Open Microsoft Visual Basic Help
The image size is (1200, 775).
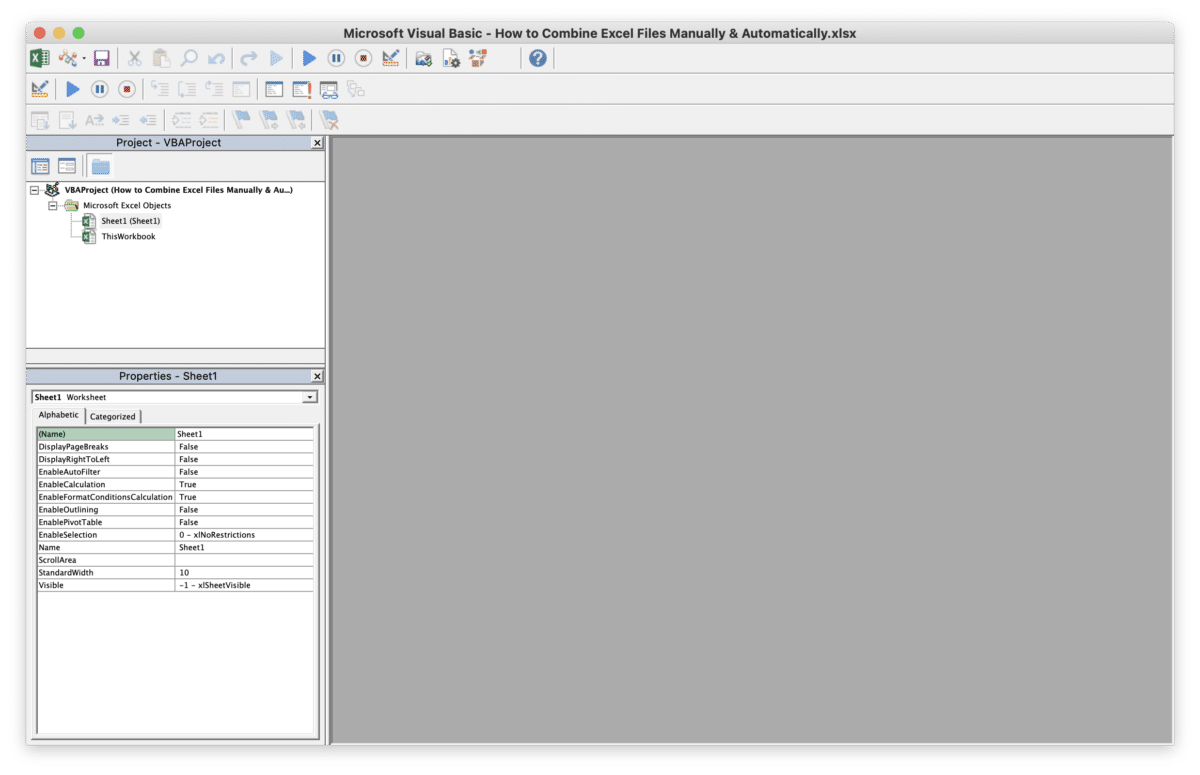[x=537, y=58]
